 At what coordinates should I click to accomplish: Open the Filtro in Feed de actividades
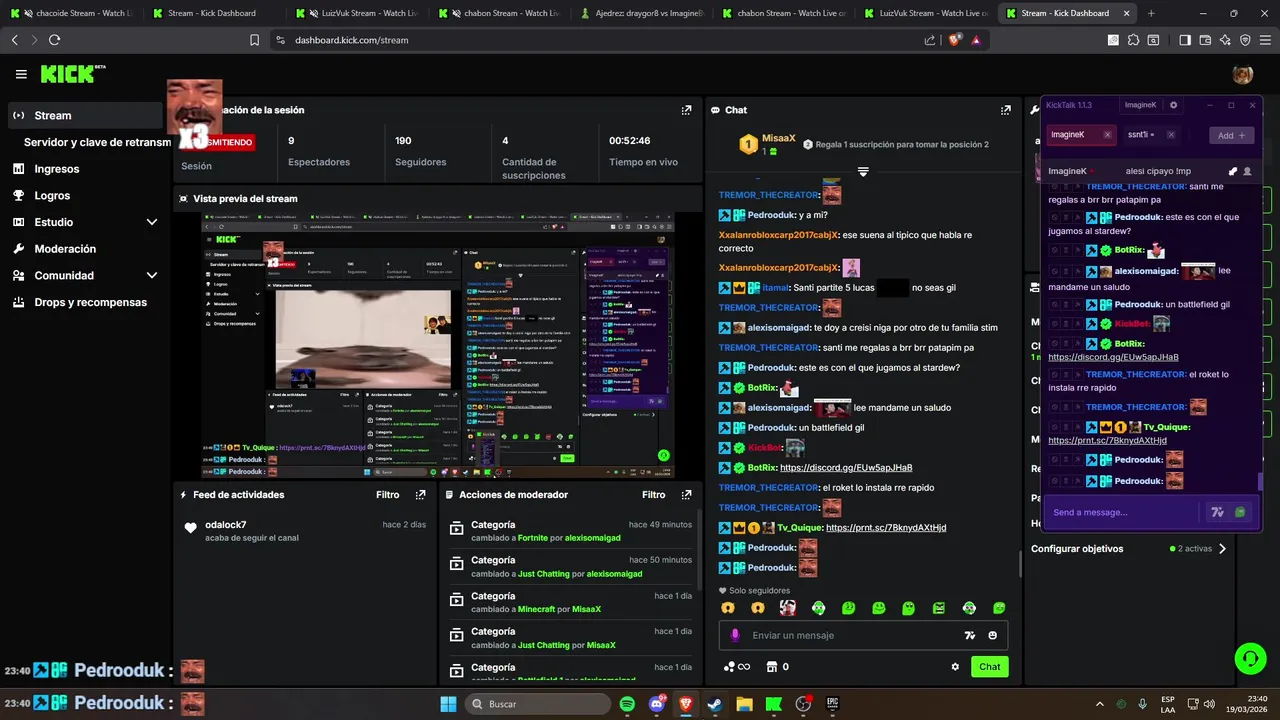coord(388,495)
